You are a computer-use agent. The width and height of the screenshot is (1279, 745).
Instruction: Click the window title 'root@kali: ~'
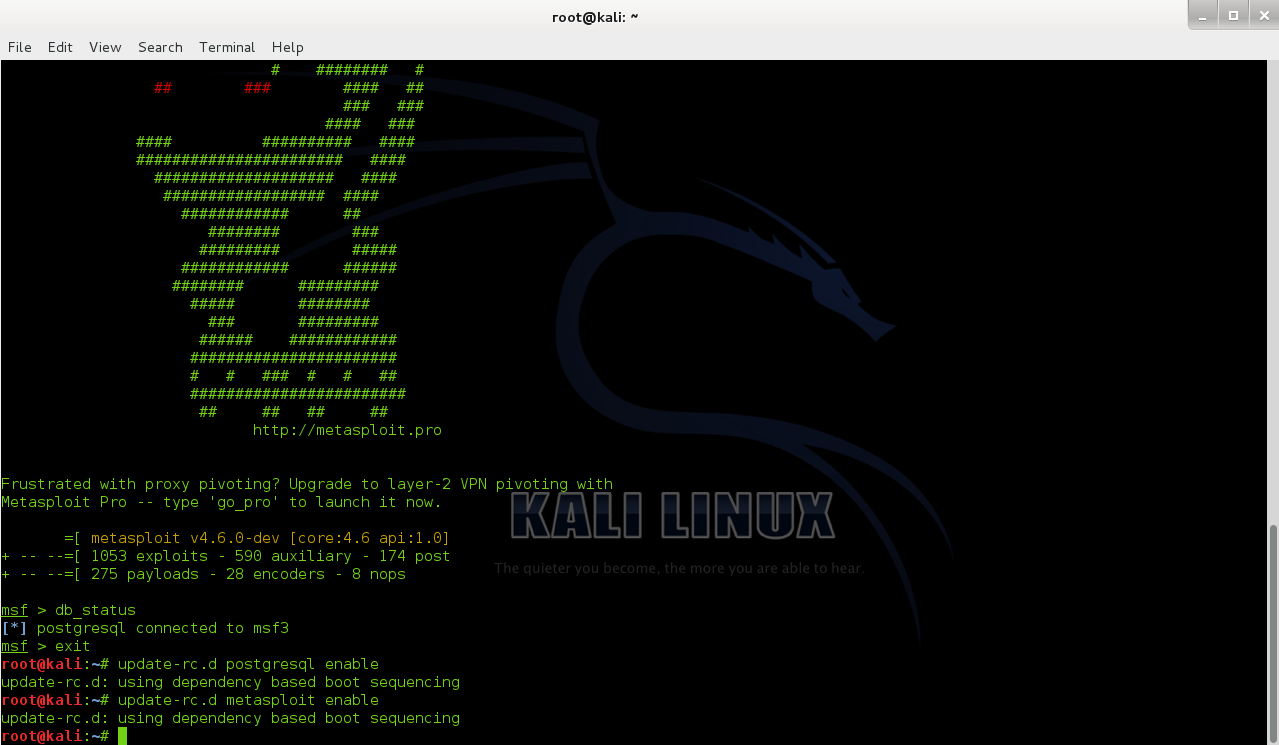(595, 17)
